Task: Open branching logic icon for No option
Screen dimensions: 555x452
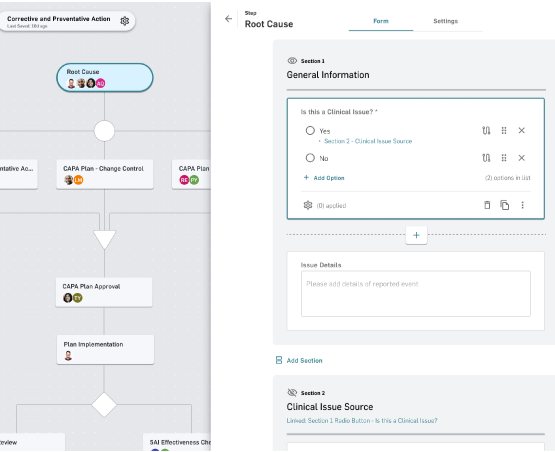Action: [x=486, y=158]
